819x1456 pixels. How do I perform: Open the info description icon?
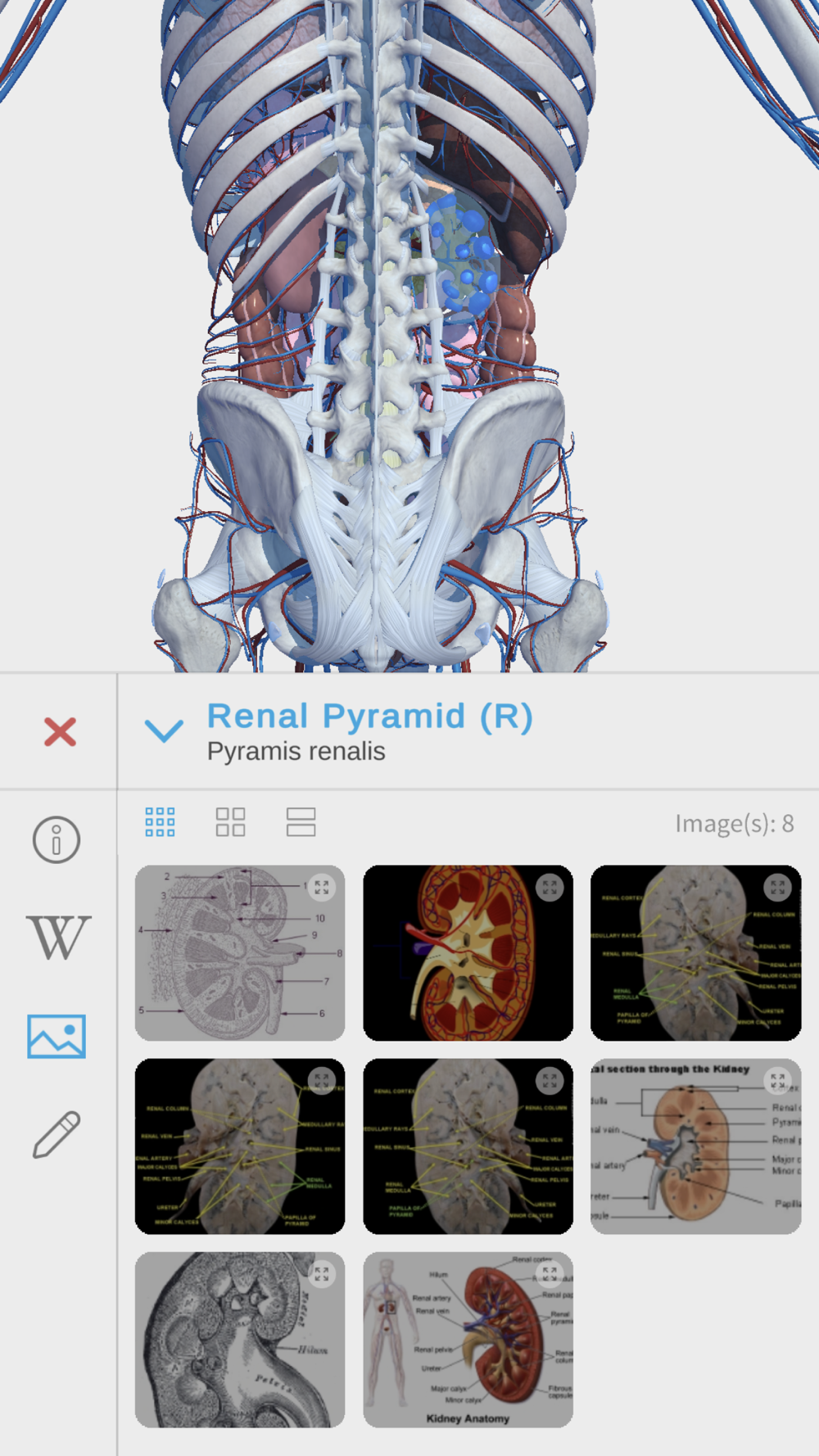57,839
